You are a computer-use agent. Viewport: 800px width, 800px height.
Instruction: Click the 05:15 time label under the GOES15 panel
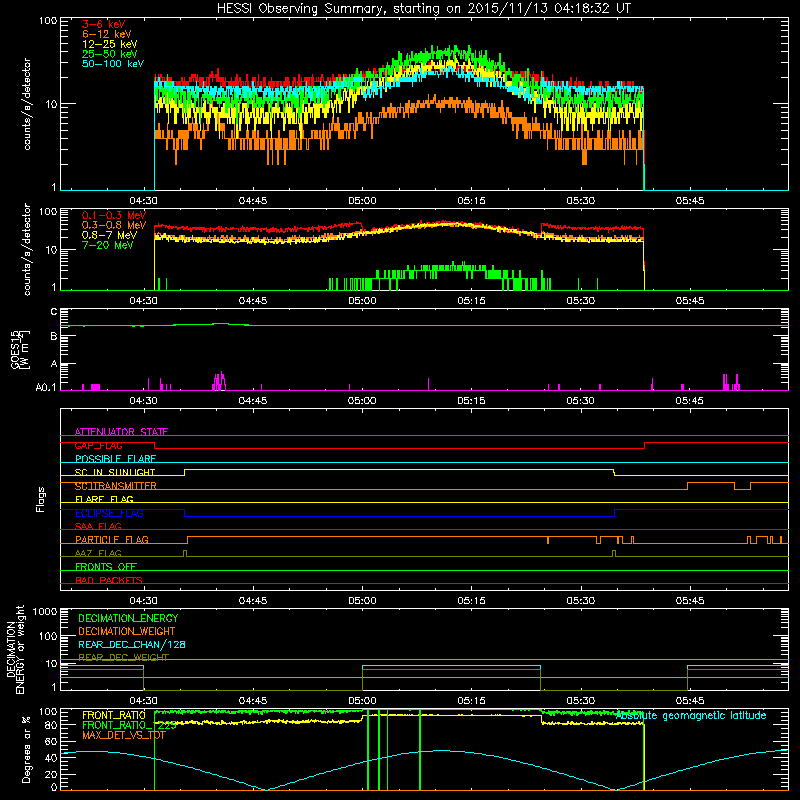click(x=471, y=401)
